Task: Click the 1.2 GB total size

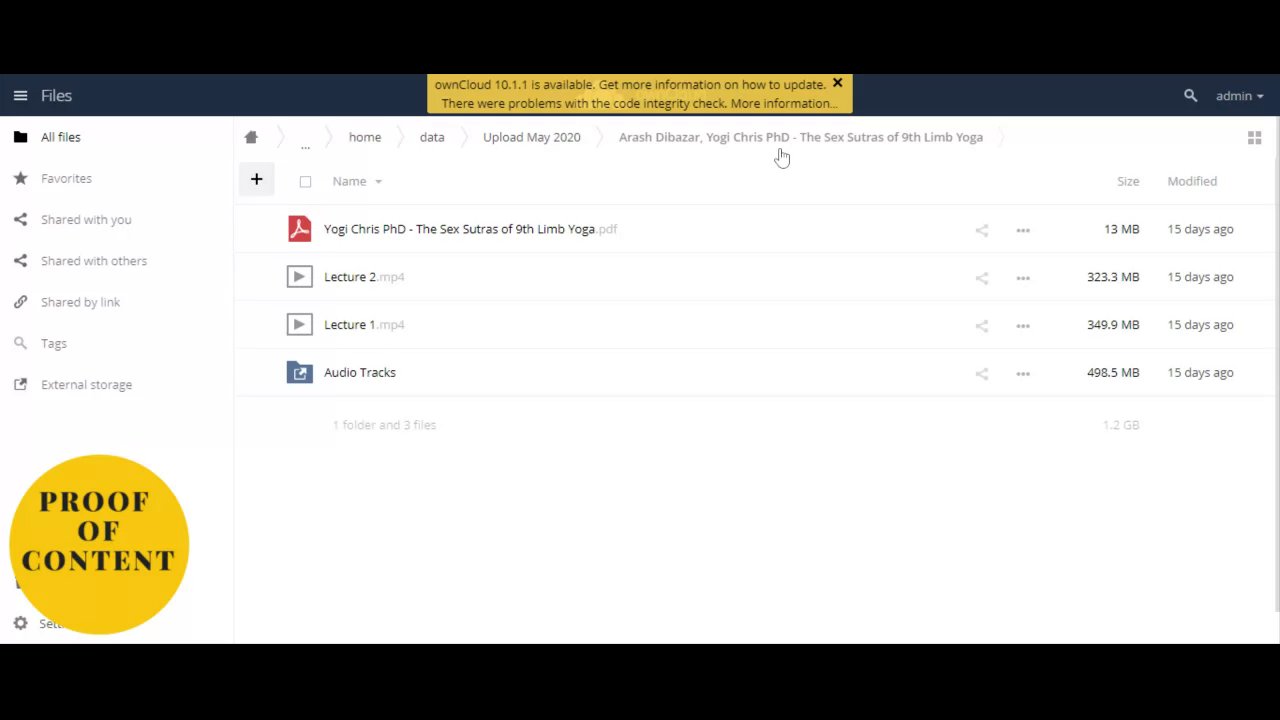Action: pyautogui.click(x=1121, y=425)
